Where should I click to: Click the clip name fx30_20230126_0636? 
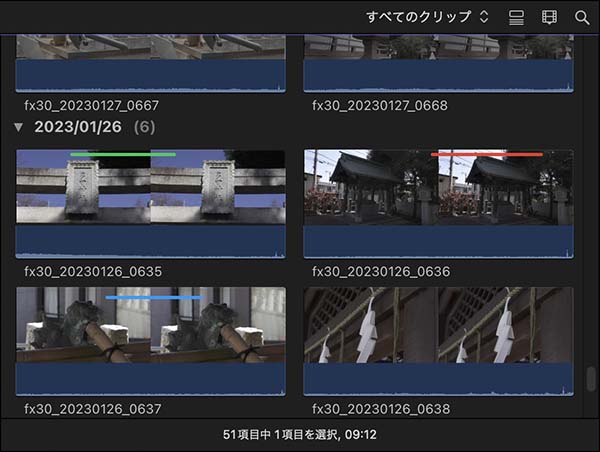coord(381,271)
